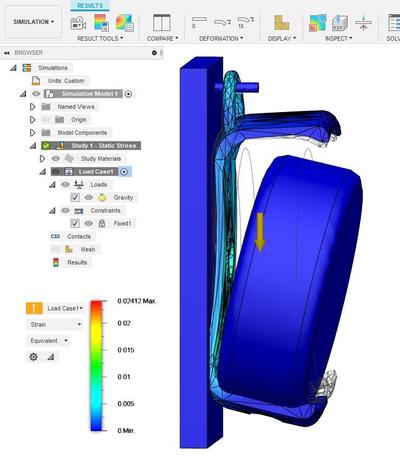Click the orange warning icon in legend
Viewport: 400px width, 463px height.
click(34, 308)
